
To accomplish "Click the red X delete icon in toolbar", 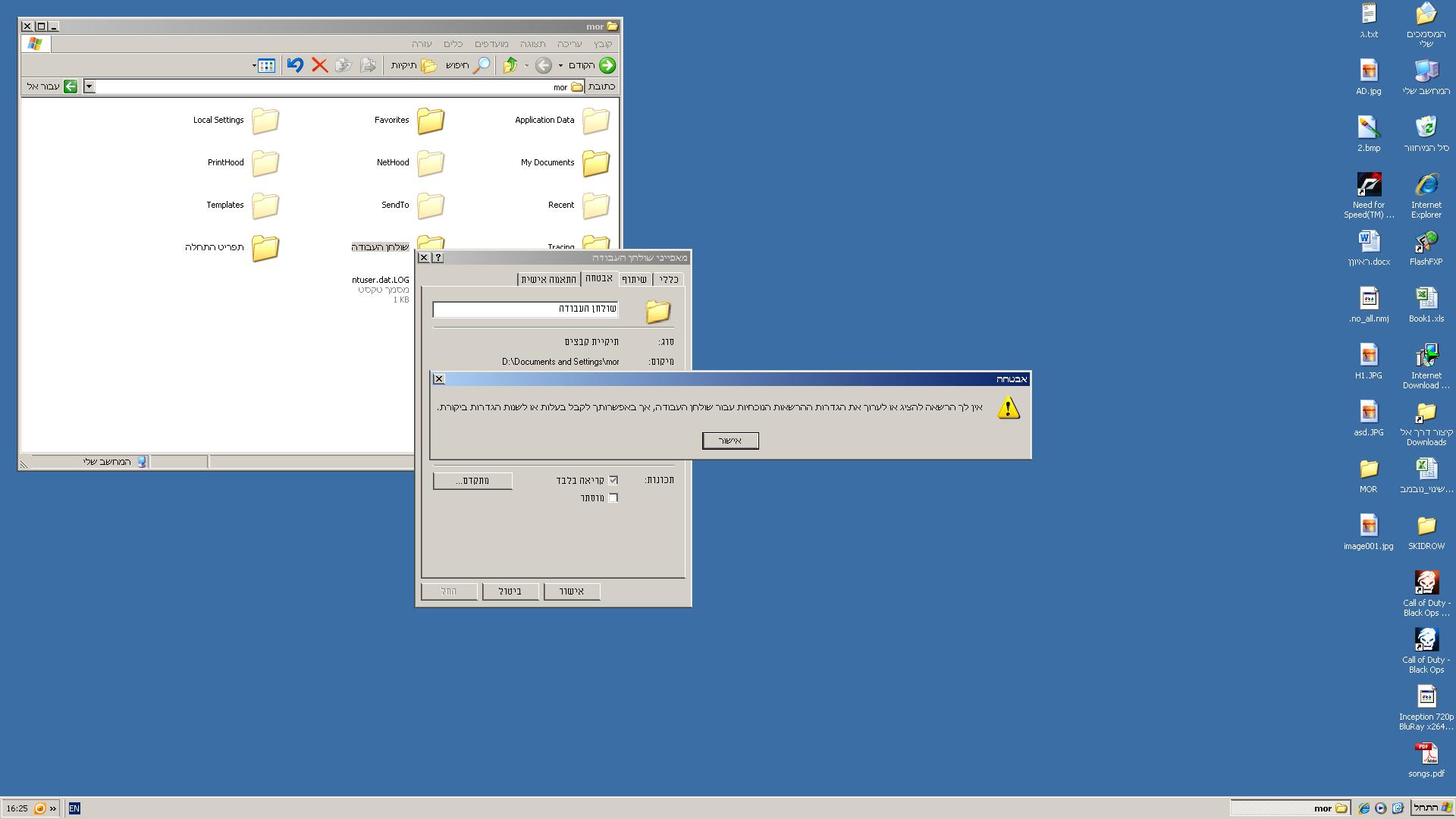I will pyautogui.click(x=319, y=65).
